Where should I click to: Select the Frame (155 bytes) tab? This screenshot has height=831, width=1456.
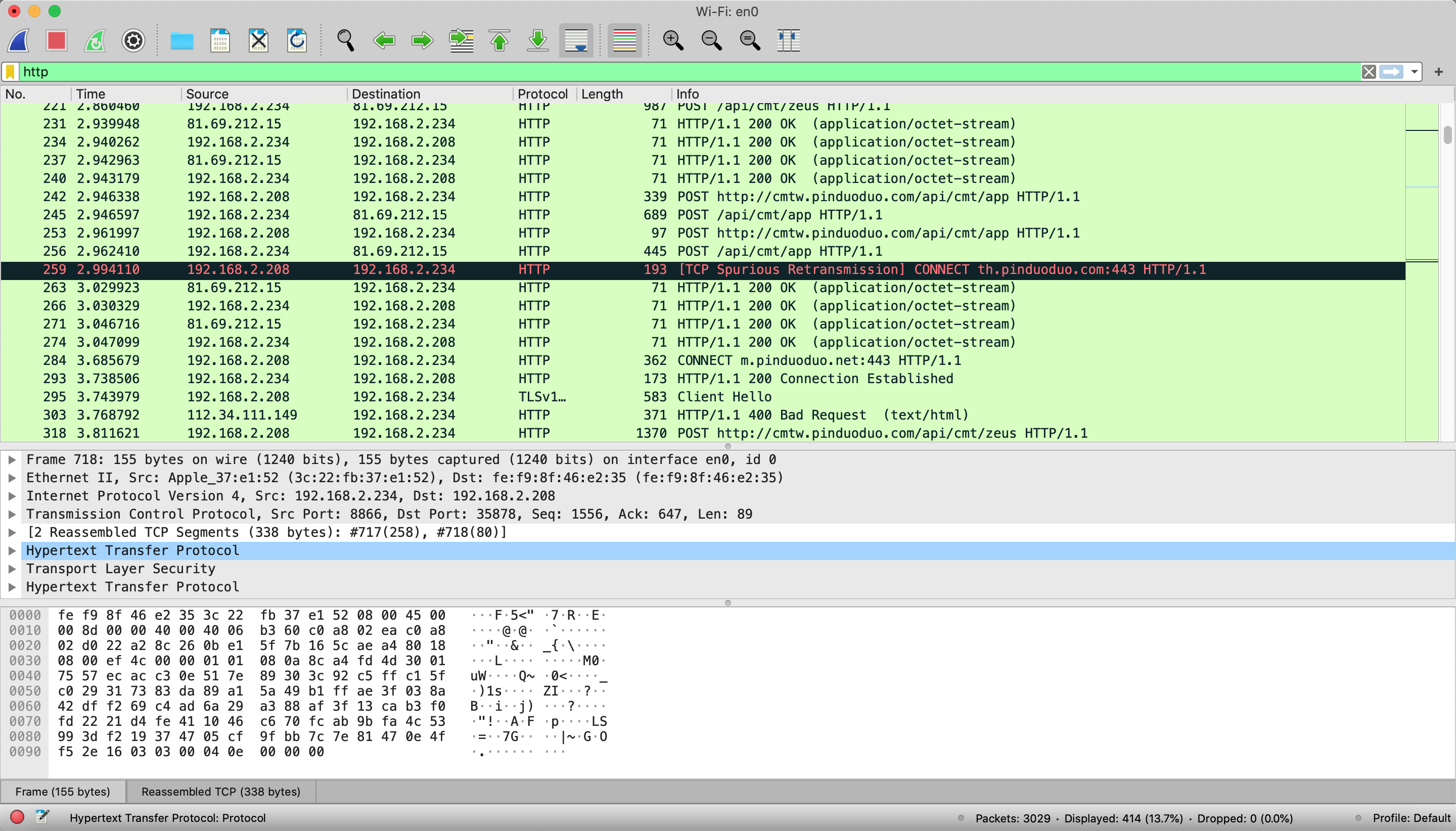[x=63, y=792]
